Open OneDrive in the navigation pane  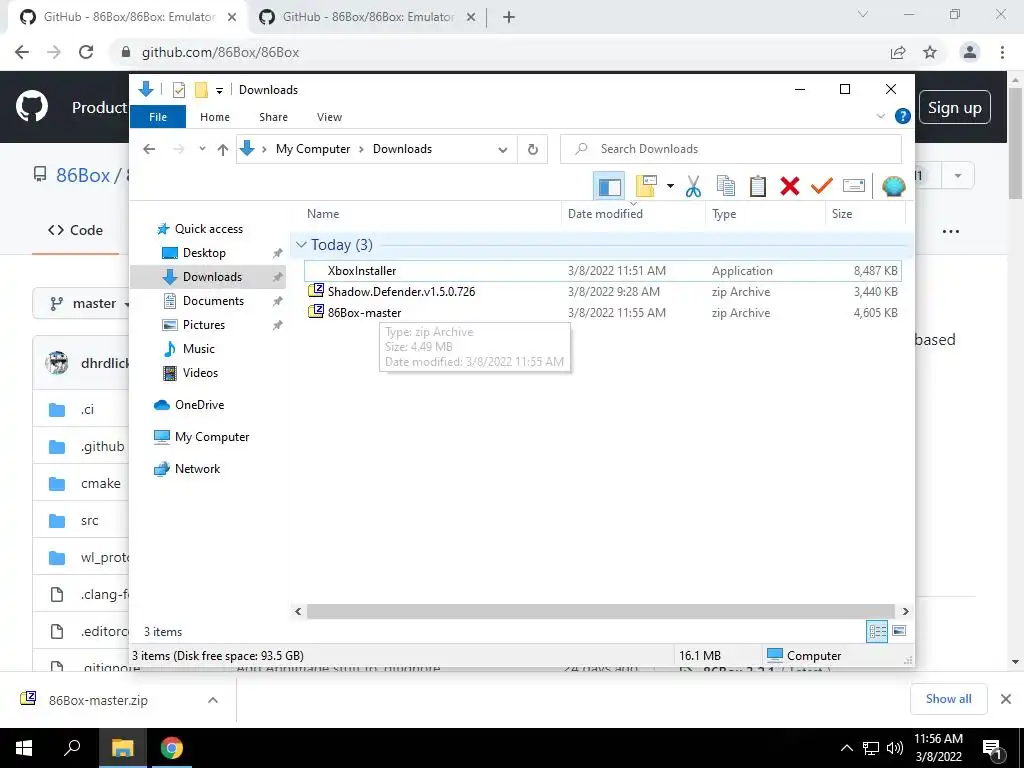[x=189, y=405]
